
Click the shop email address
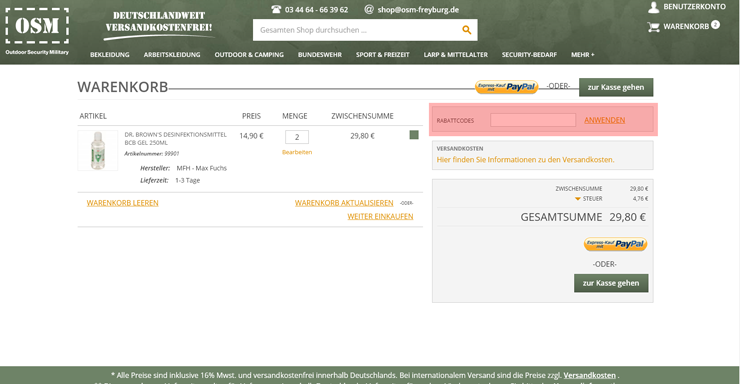418,9
